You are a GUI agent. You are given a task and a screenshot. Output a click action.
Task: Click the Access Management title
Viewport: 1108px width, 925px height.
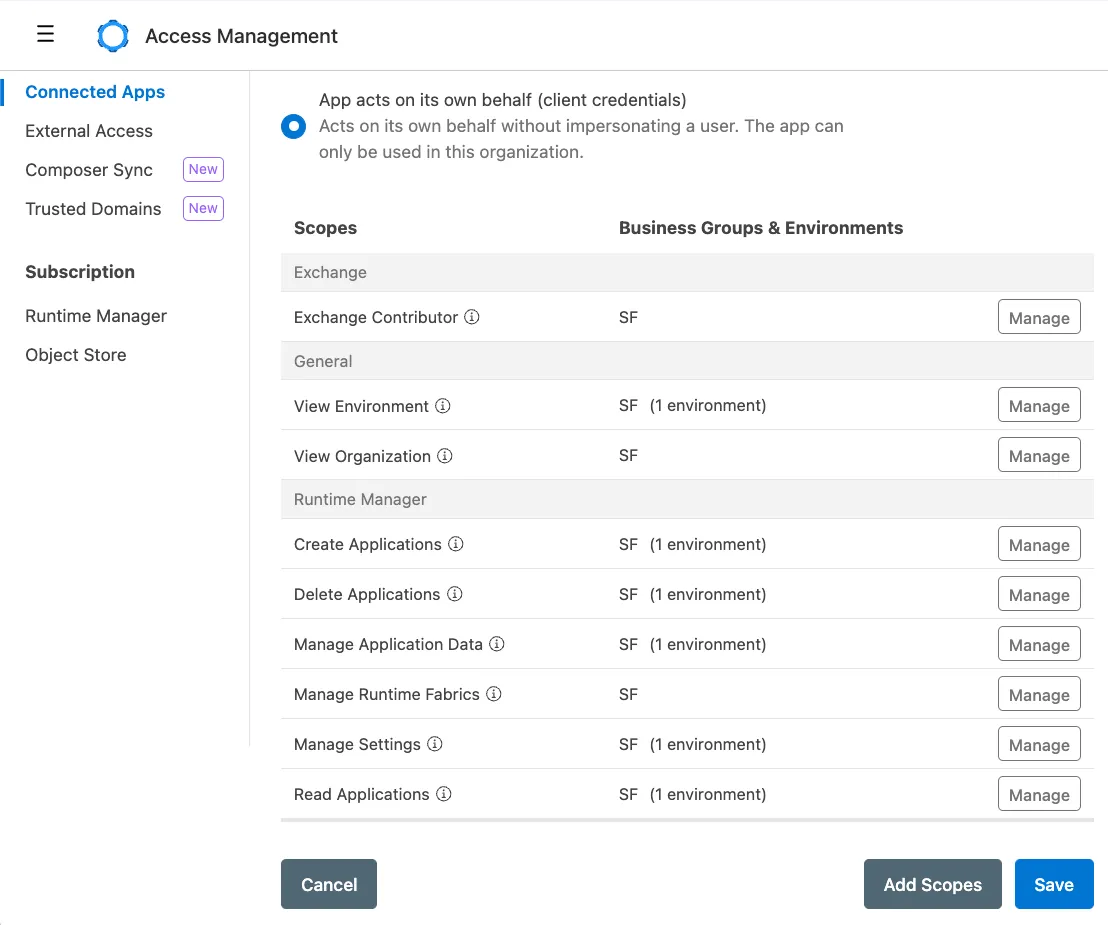point(242,36)
